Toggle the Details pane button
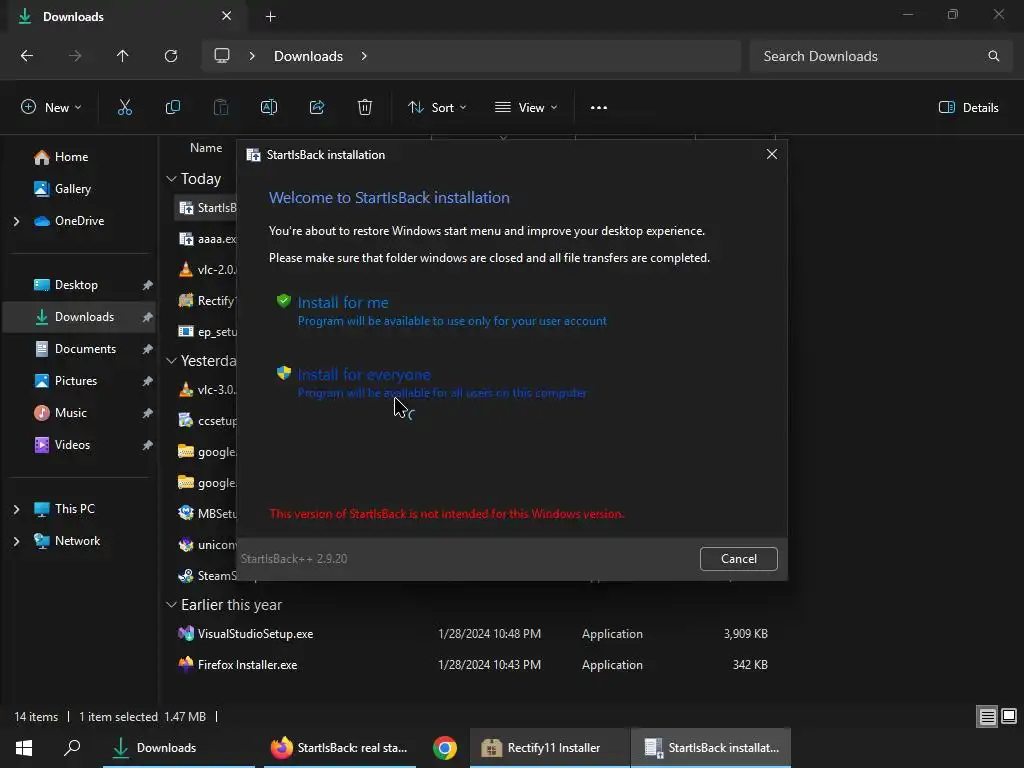The width and height of the screenshot is (1024, 768). coord(968,108)
